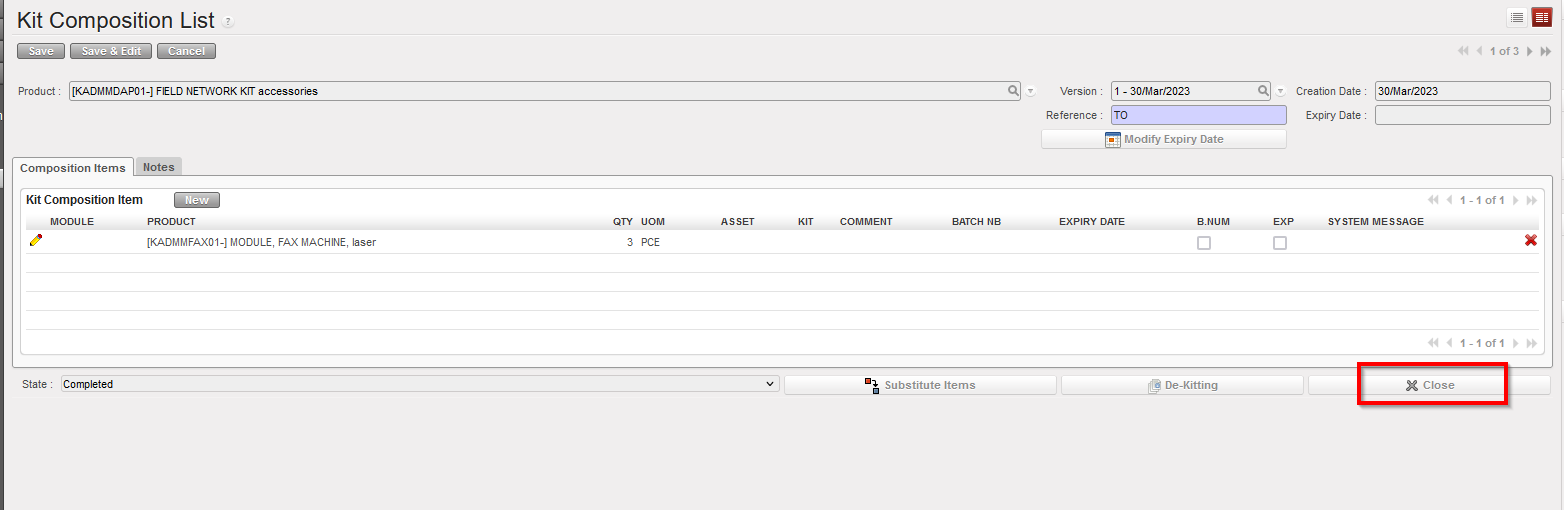The height and width of the screenshot is (510, 1564).
Task: Click the Cancel button
Action: (x=186, y=51)
